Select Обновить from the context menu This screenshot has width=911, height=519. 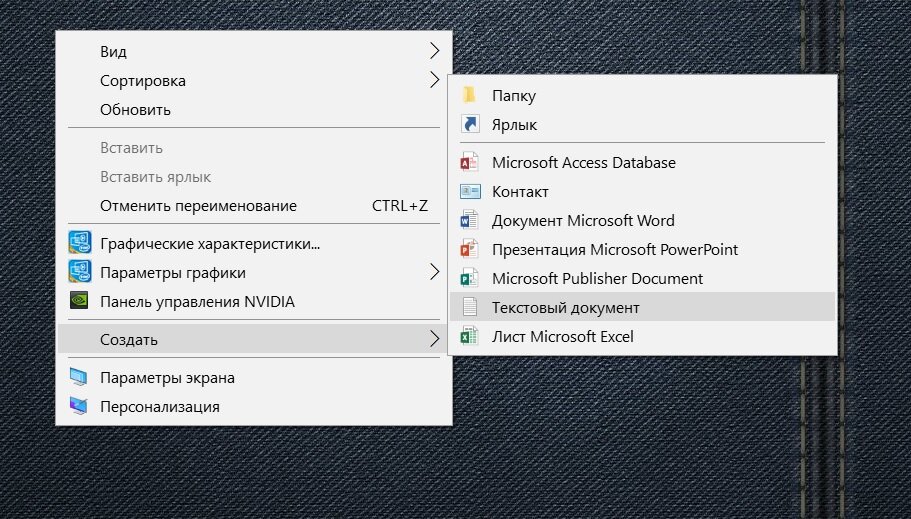click(135, 109)
